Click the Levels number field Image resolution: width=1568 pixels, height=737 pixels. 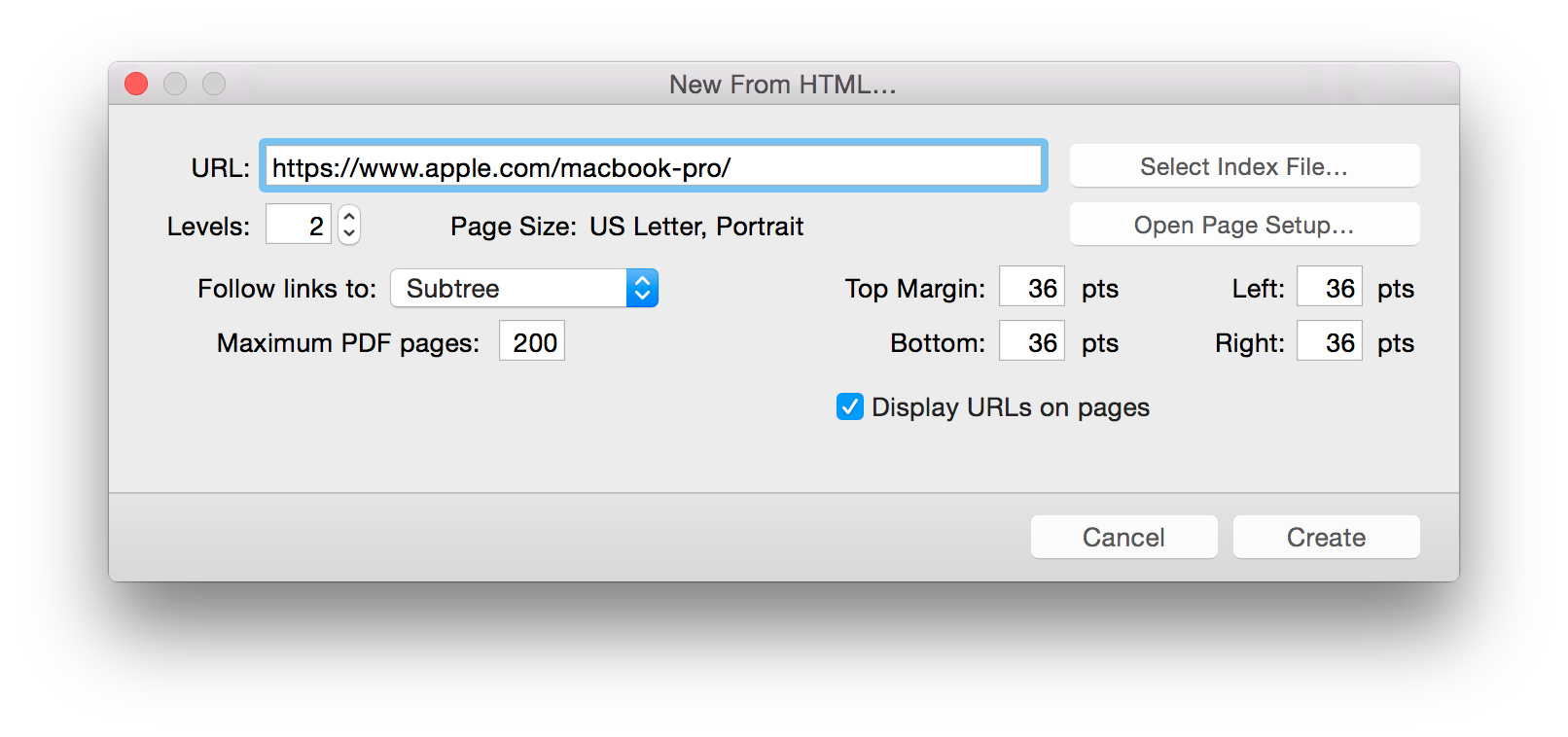(x=299, y=226)
